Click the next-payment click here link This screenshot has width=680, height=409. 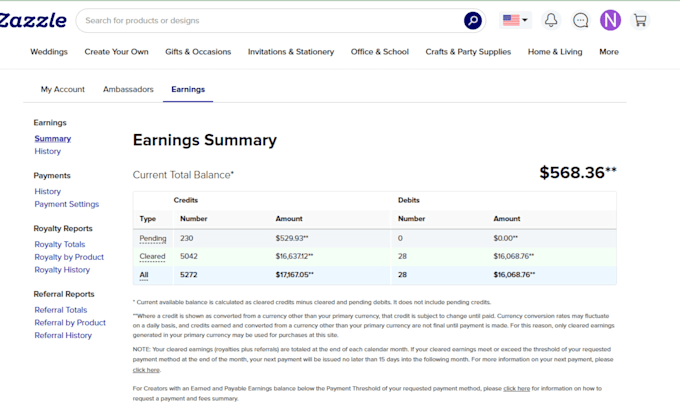click(x=146, y=370)
